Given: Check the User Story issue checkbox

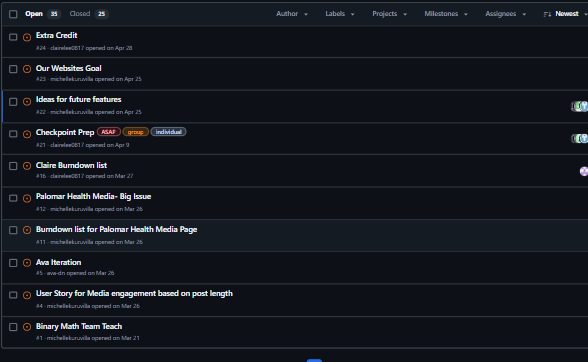Looking at the screenshot, I should (13, 295).
